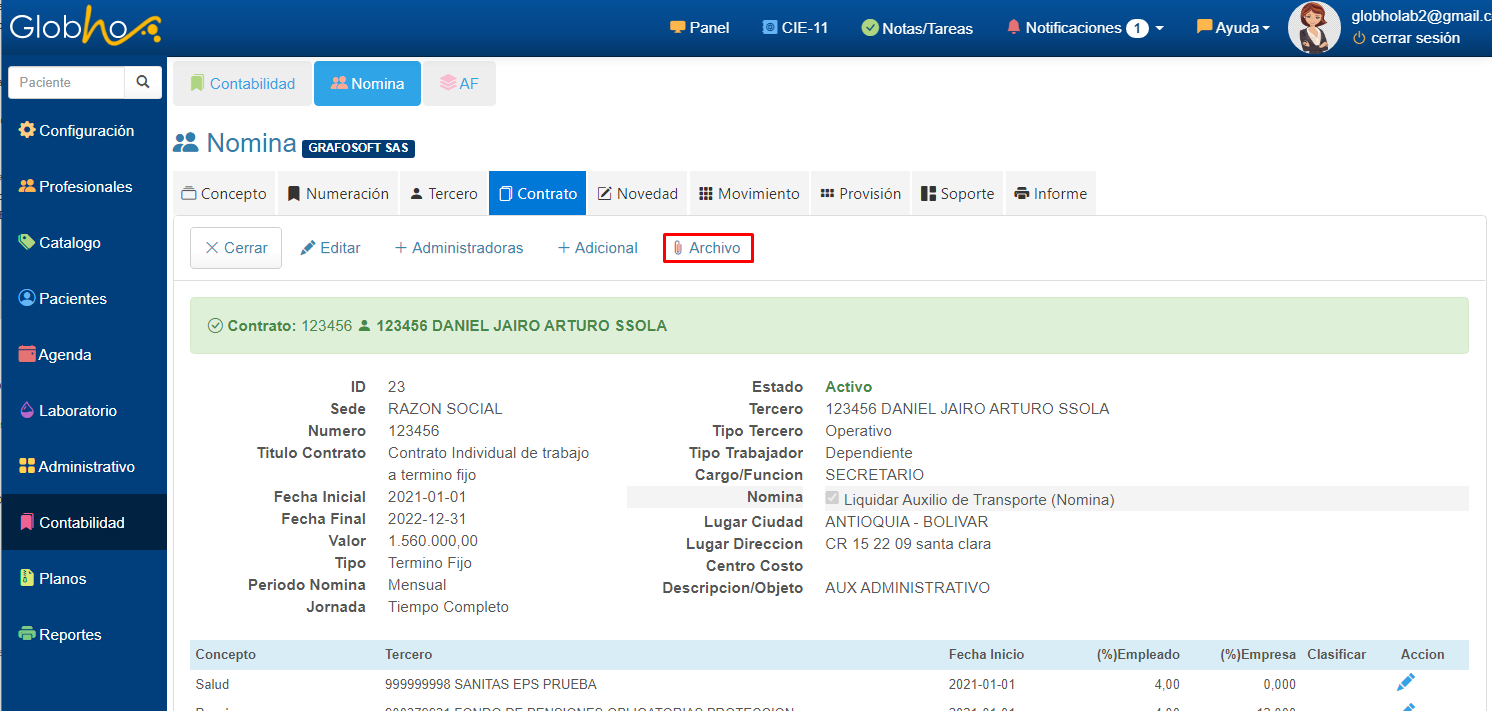Image resolution: width=1492 pixels, height=711 pixels.
Task: Select the Movimiento tab
Action: point(749,194)
